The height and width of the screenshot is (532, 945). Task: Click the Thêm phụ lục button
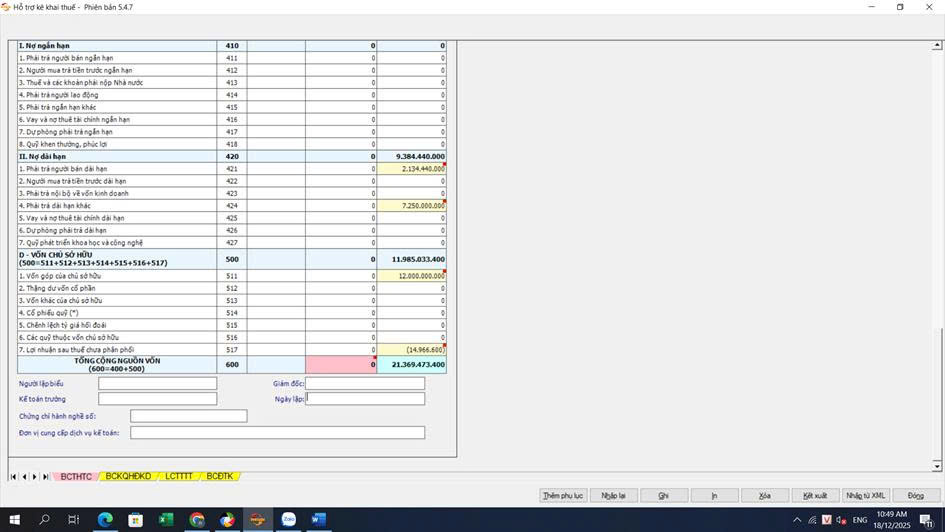pyautogui.click(x=563, y=496)
